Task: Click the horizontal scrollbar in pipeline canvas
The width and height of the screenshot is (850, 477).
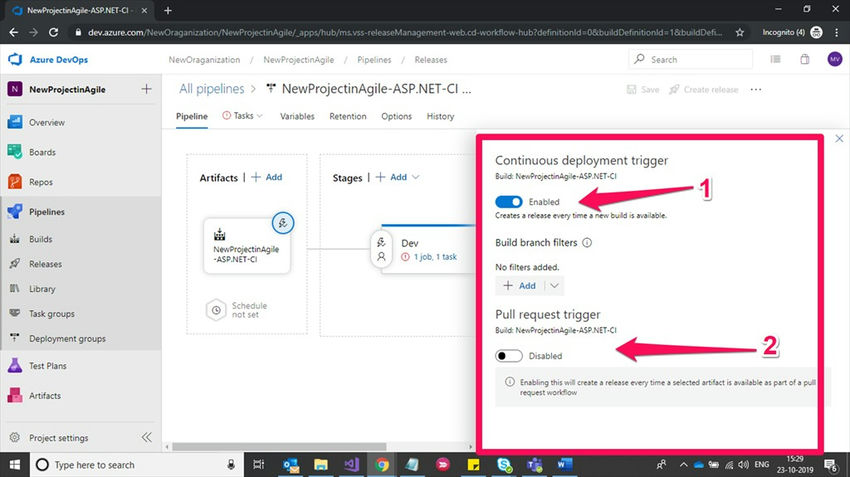Action: [279, 447]
